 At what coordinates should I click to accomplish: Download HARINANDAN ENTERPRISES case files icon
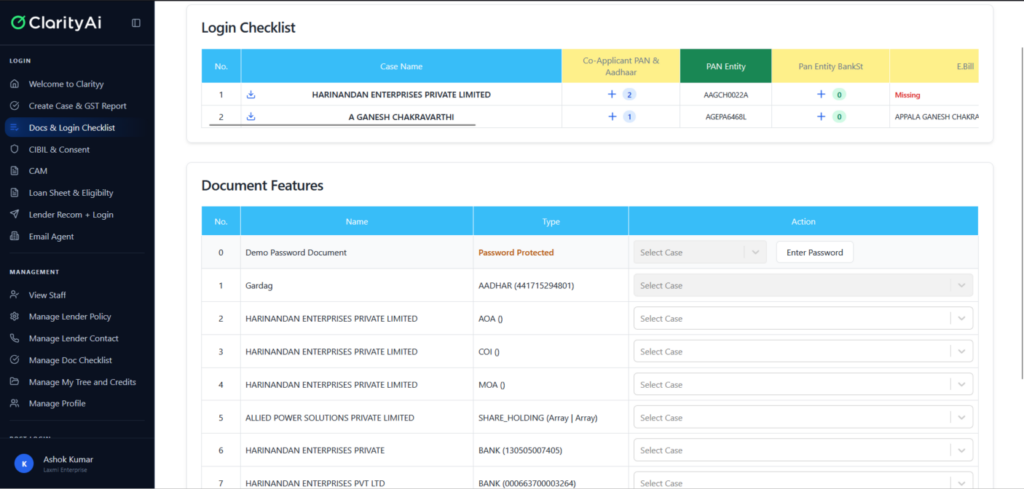coord(251,95)
